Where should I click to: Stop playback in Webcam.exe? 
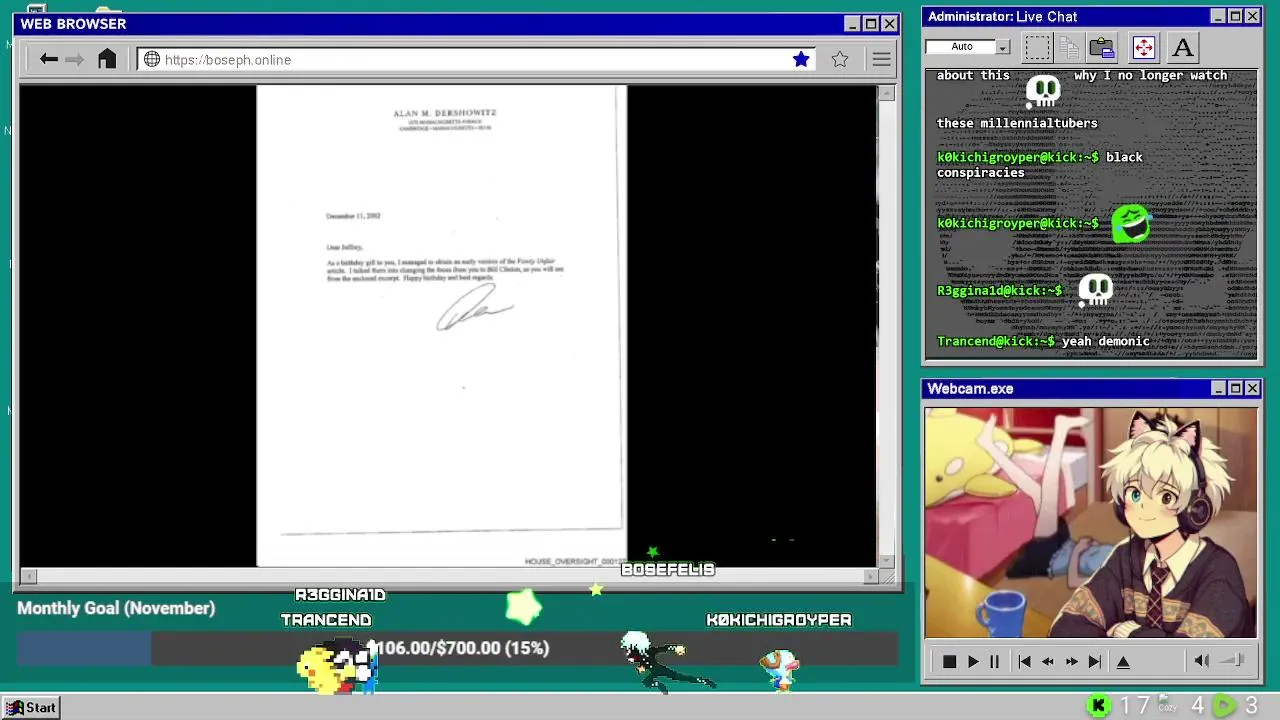click(949, 661)
